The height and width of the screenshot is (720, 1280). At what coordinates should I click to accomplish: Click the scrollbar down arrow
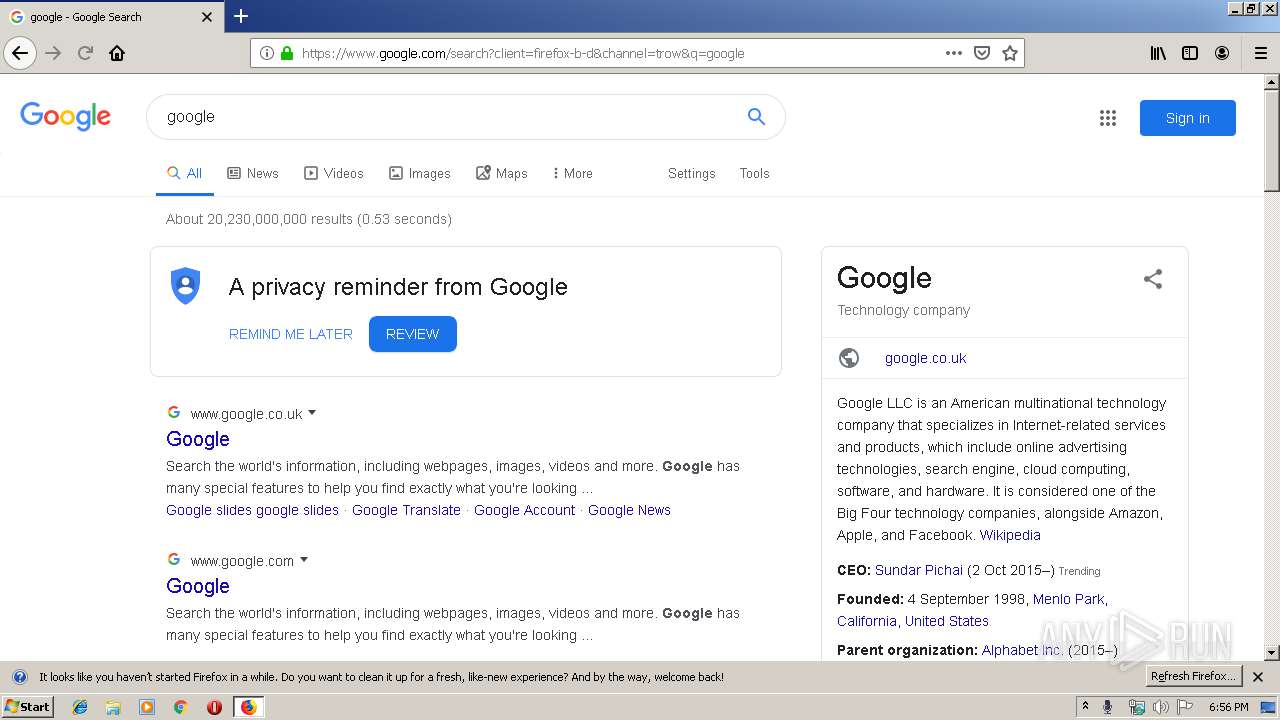[x=1271, y=652]
